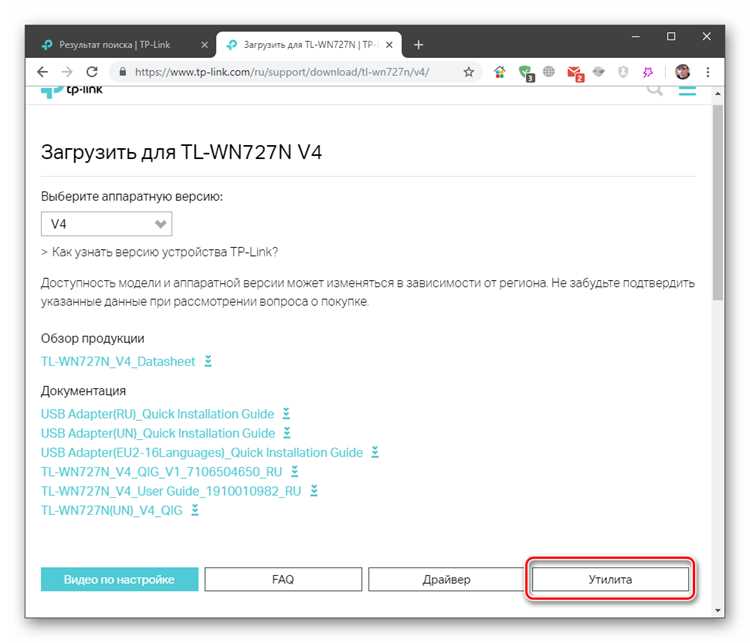Go back with the browser back arrow
750x643 pixels.
click(43, 72)
